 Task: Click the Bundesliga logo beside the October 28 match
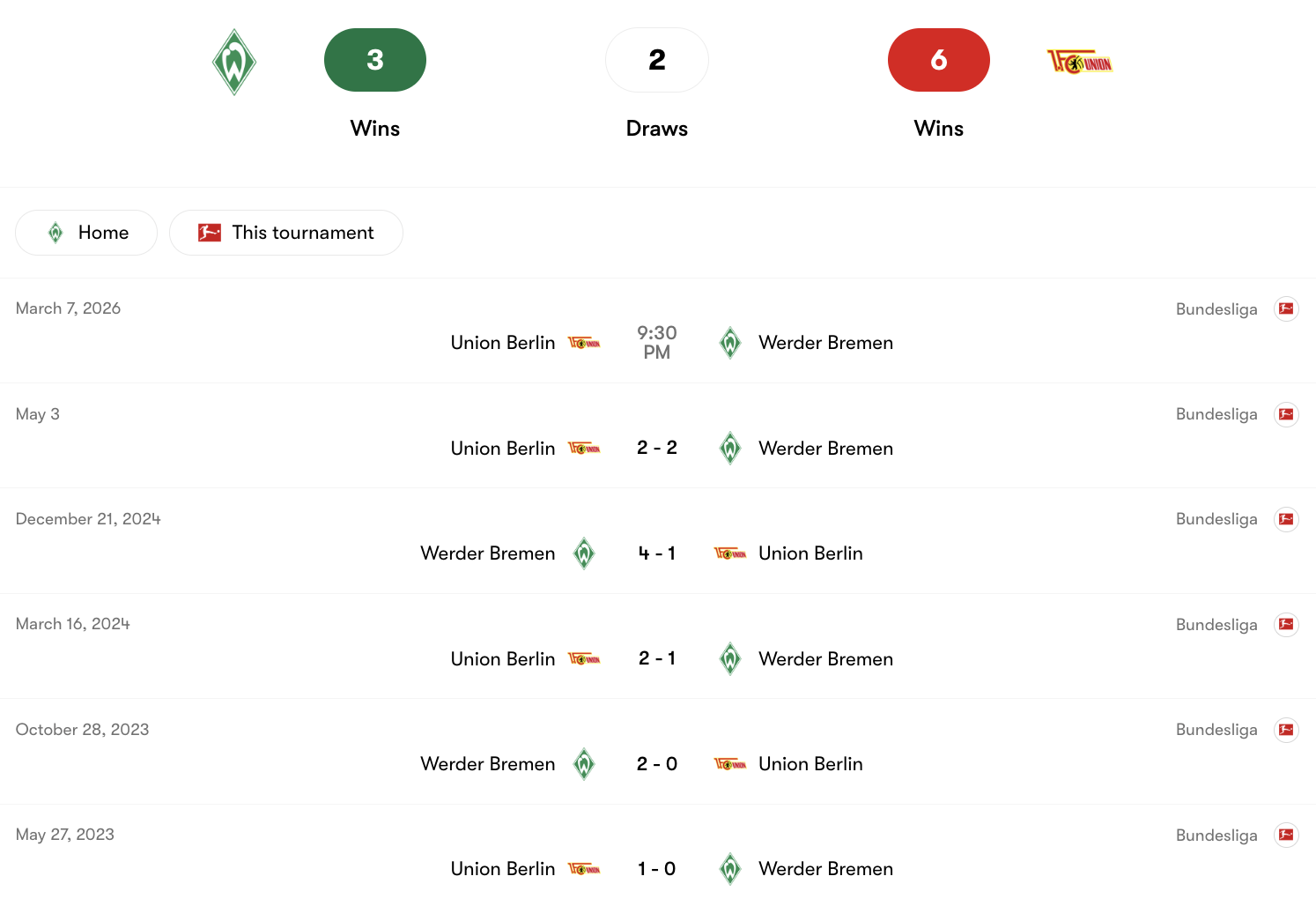tap(1286, 730)
